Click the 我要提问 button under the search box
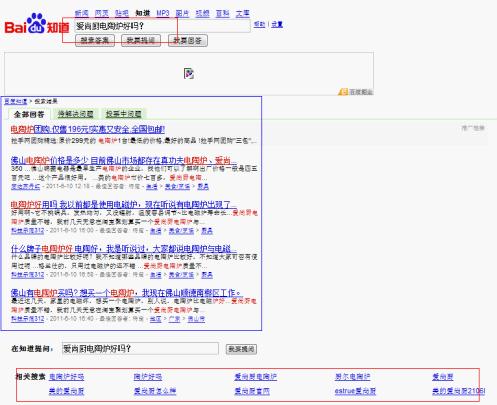The height and width of the screenshot is (405, 497). click(141, 41)
